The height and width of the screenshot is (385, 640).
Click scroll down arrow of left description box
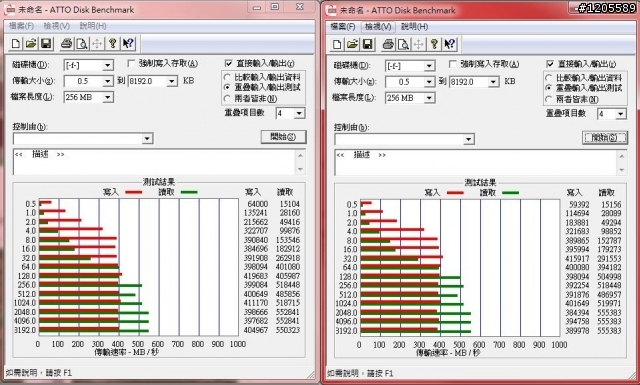click(300, 169)
